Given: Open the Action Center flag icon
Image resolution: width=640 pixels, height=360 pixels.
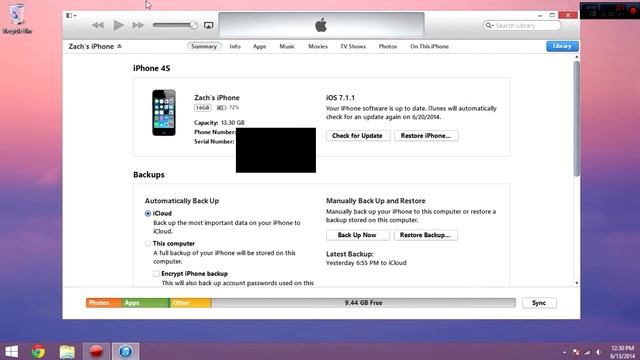Looking at the screenshot, I should (576, 352).
